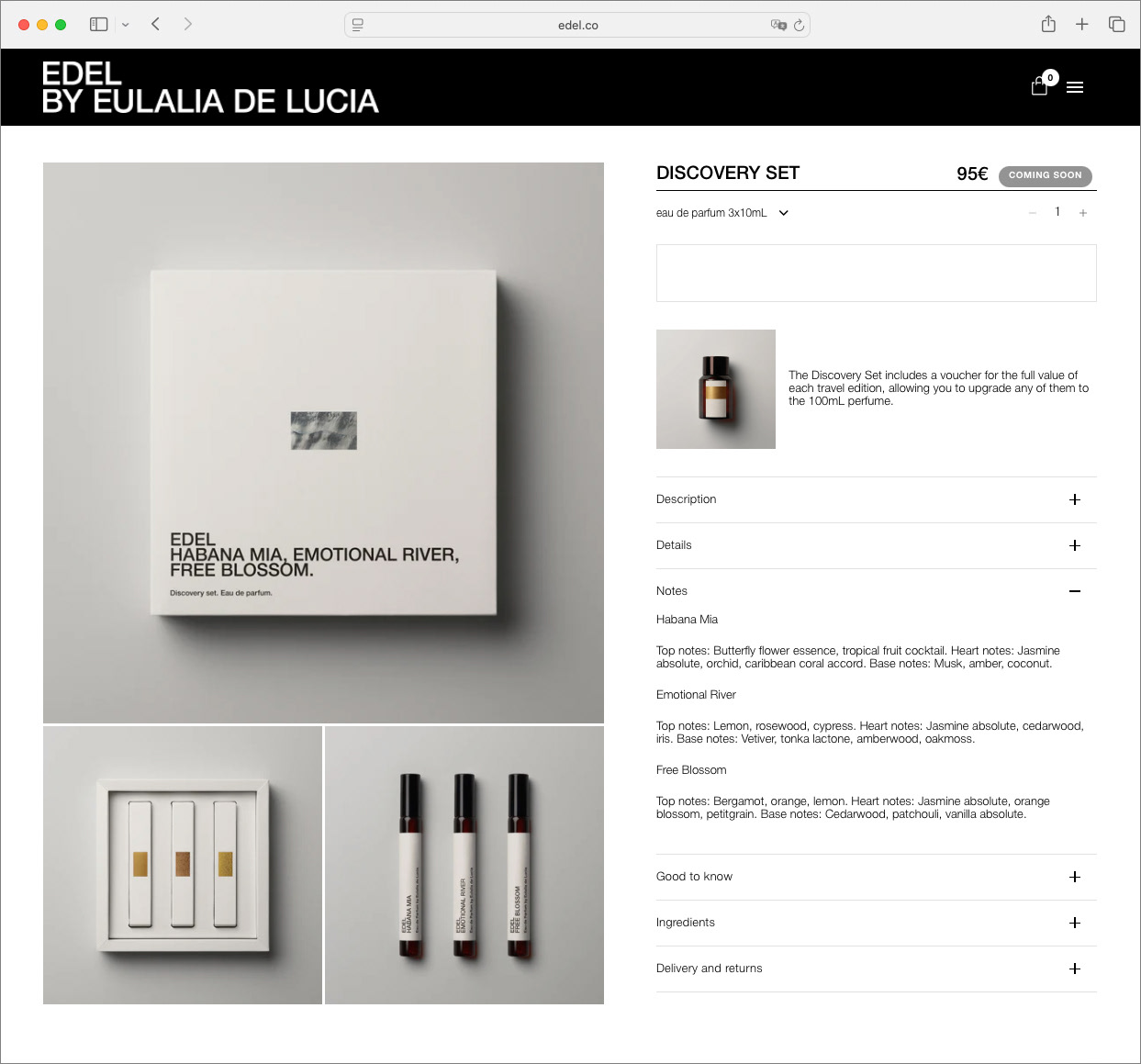Open the shopping bag cart icon

(1039, 86)
